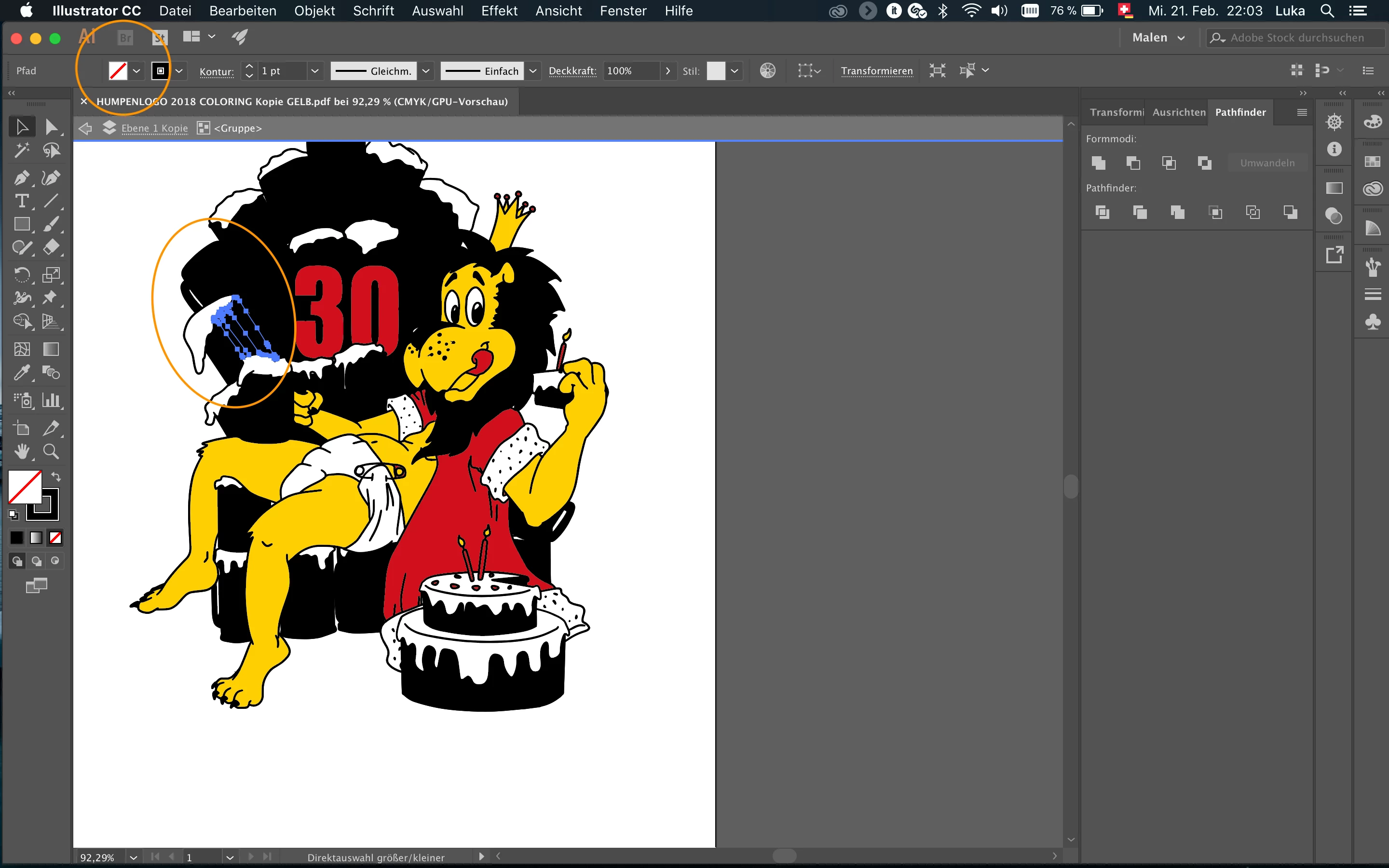Expand the stroke weight dropdown
This screenshot has height=868, width=1389.
314,71
